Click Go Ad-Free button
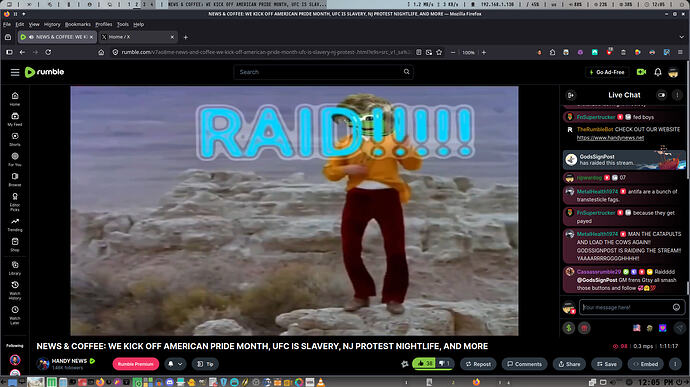This screenshot has width=690, height=387. (x=607, y=72)
